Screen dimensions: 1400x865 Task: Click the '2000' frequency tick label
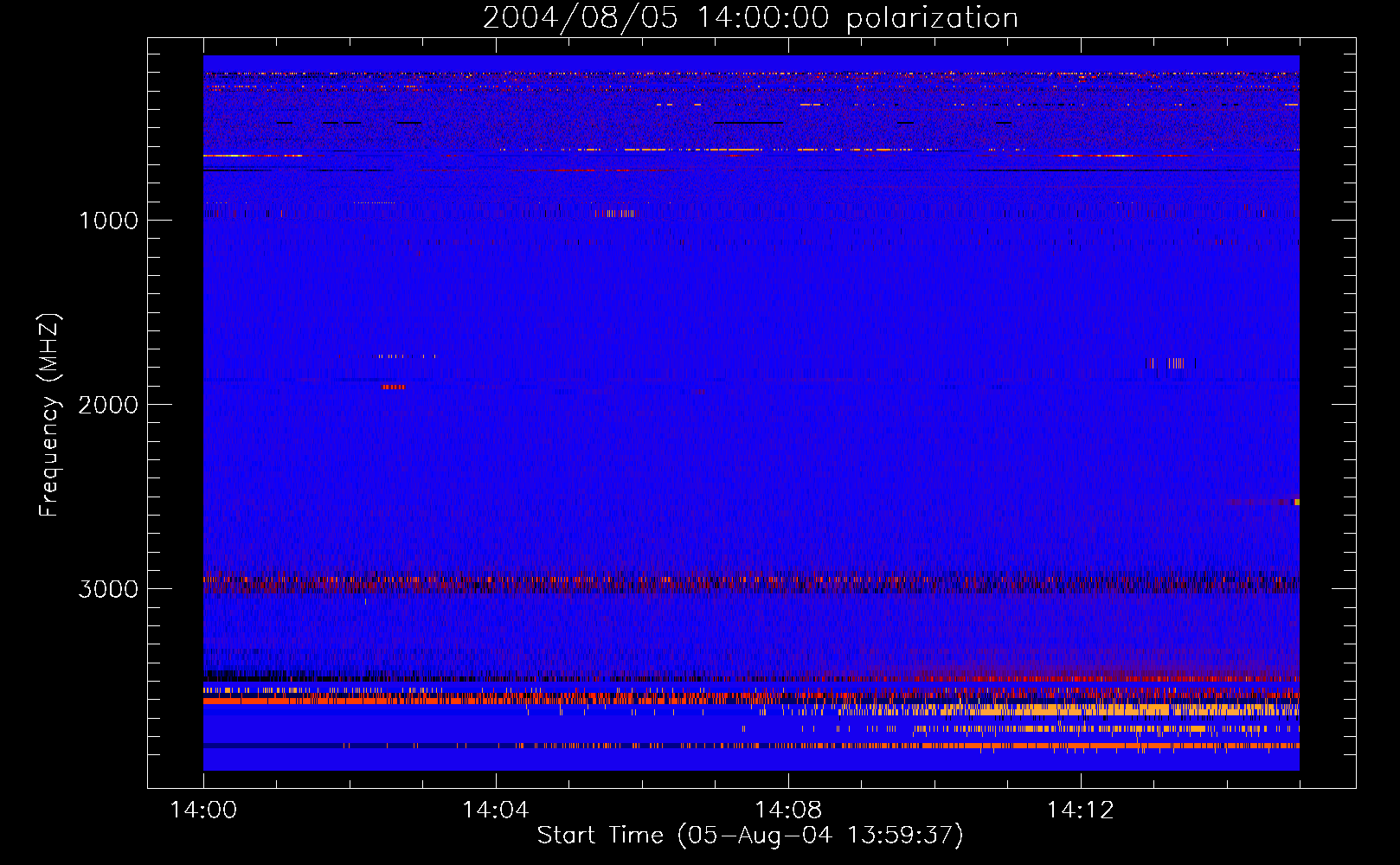pyautogui.click(x=108, y=405)
